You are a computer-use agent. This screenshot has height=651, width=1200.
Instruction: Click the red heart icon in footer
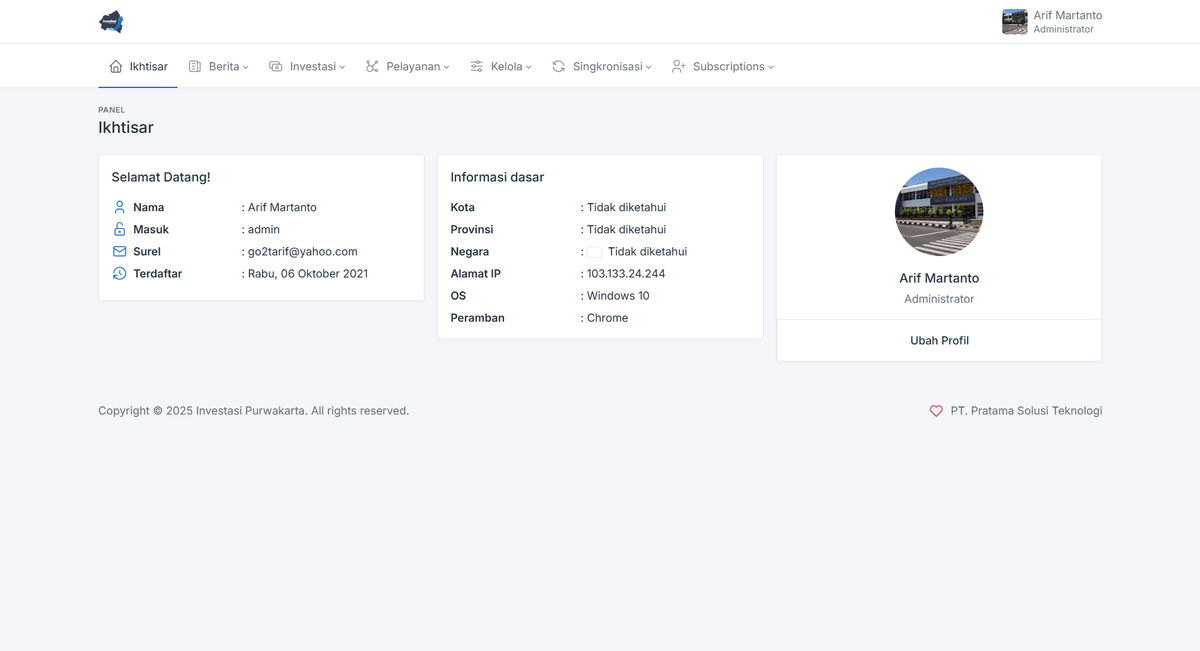coord(937,411)
